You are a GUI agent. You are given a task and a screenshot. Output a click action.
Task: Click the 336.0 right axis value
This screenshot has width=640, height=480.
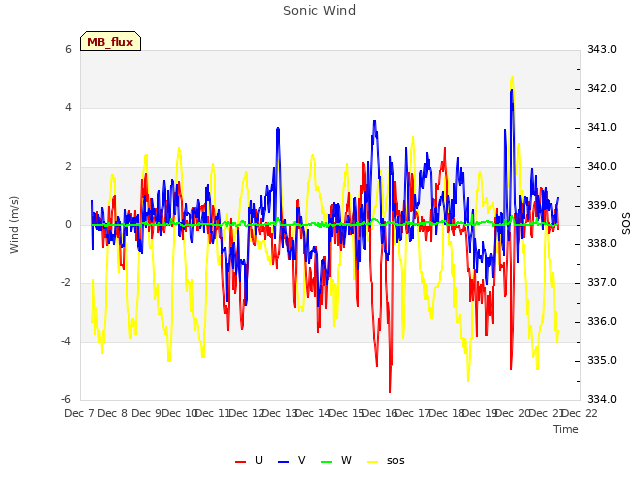(602, 321)
